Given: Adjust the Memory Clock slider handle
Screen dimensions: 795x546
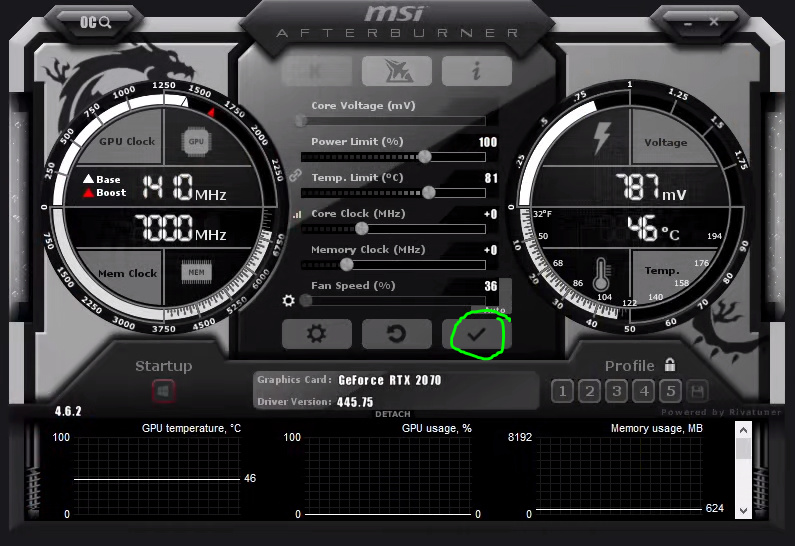Looking at the screenshot, I should [347, 265].
